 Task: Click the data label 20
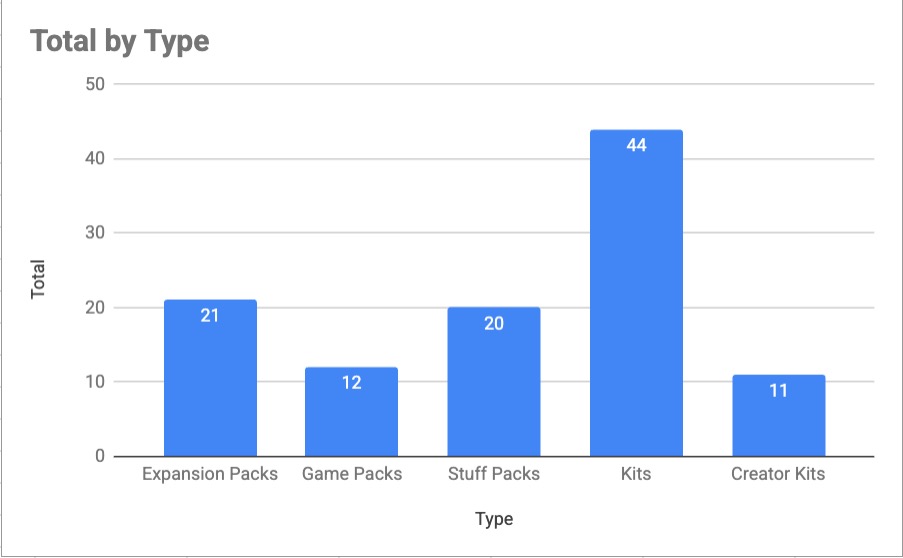[494, 323]
